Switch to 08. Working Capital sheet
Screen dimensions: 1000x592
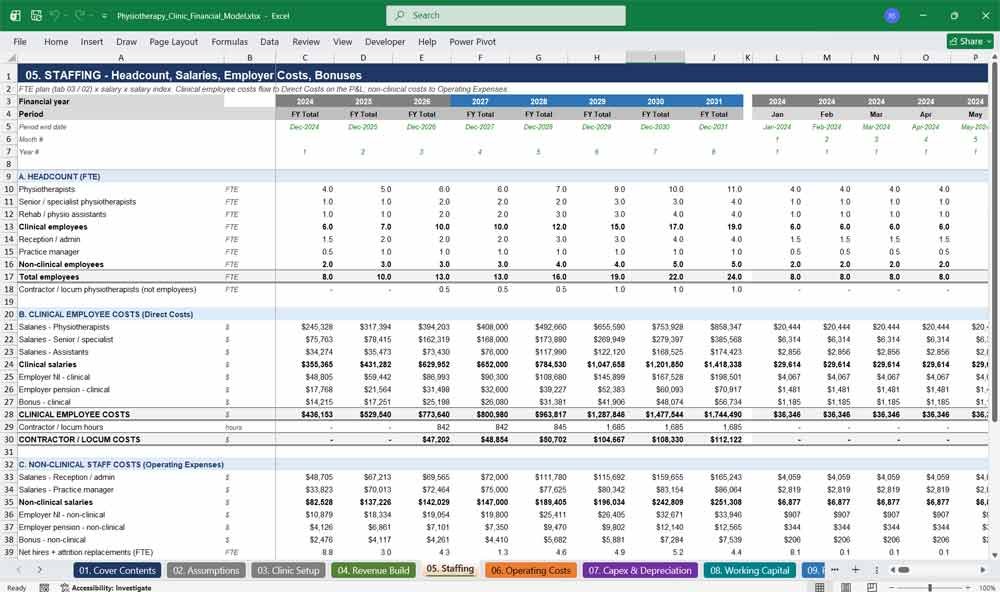750,570
